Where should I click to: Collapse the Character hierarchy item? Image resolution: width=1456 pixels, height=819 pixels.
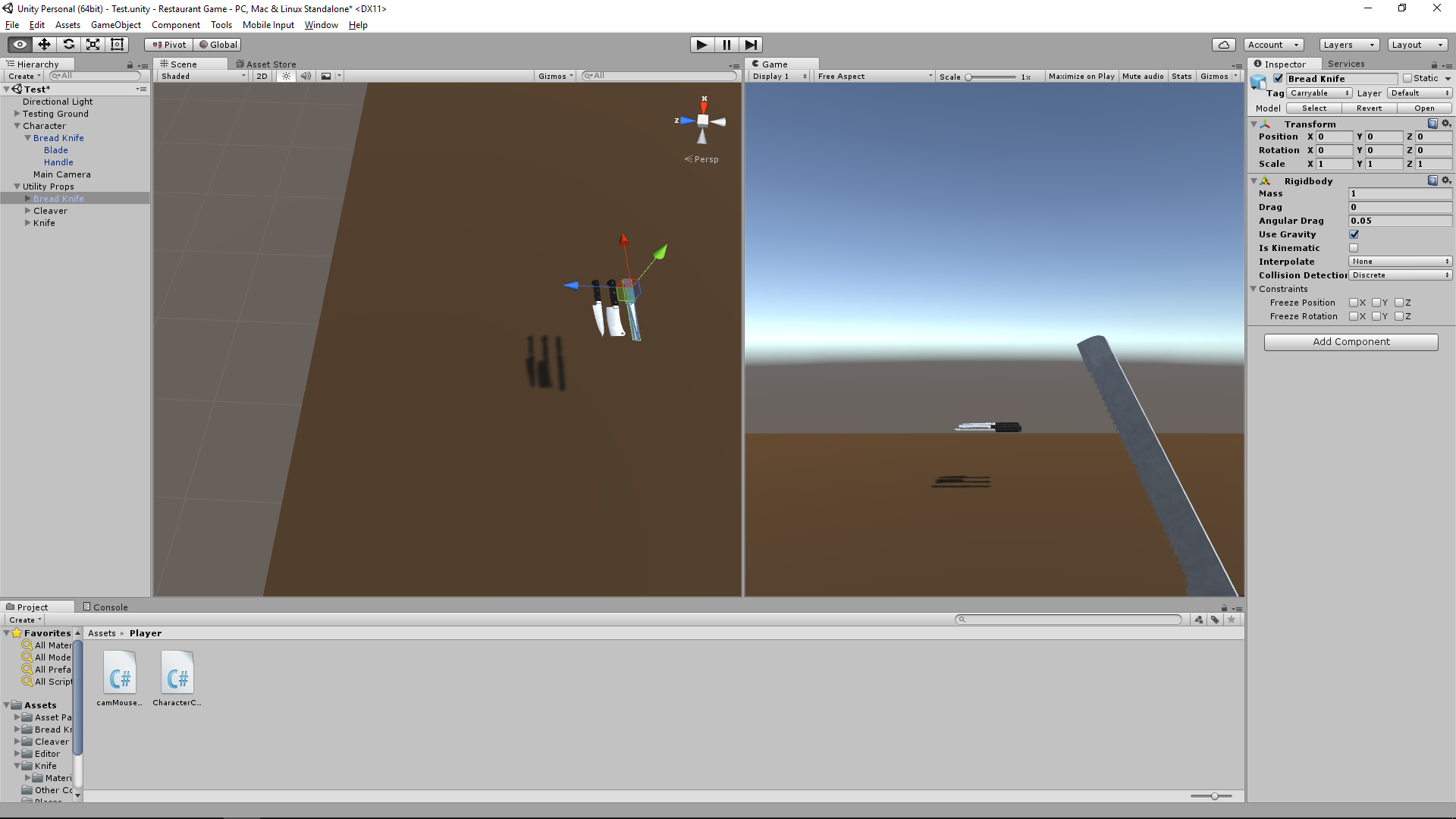pos(17,126)
